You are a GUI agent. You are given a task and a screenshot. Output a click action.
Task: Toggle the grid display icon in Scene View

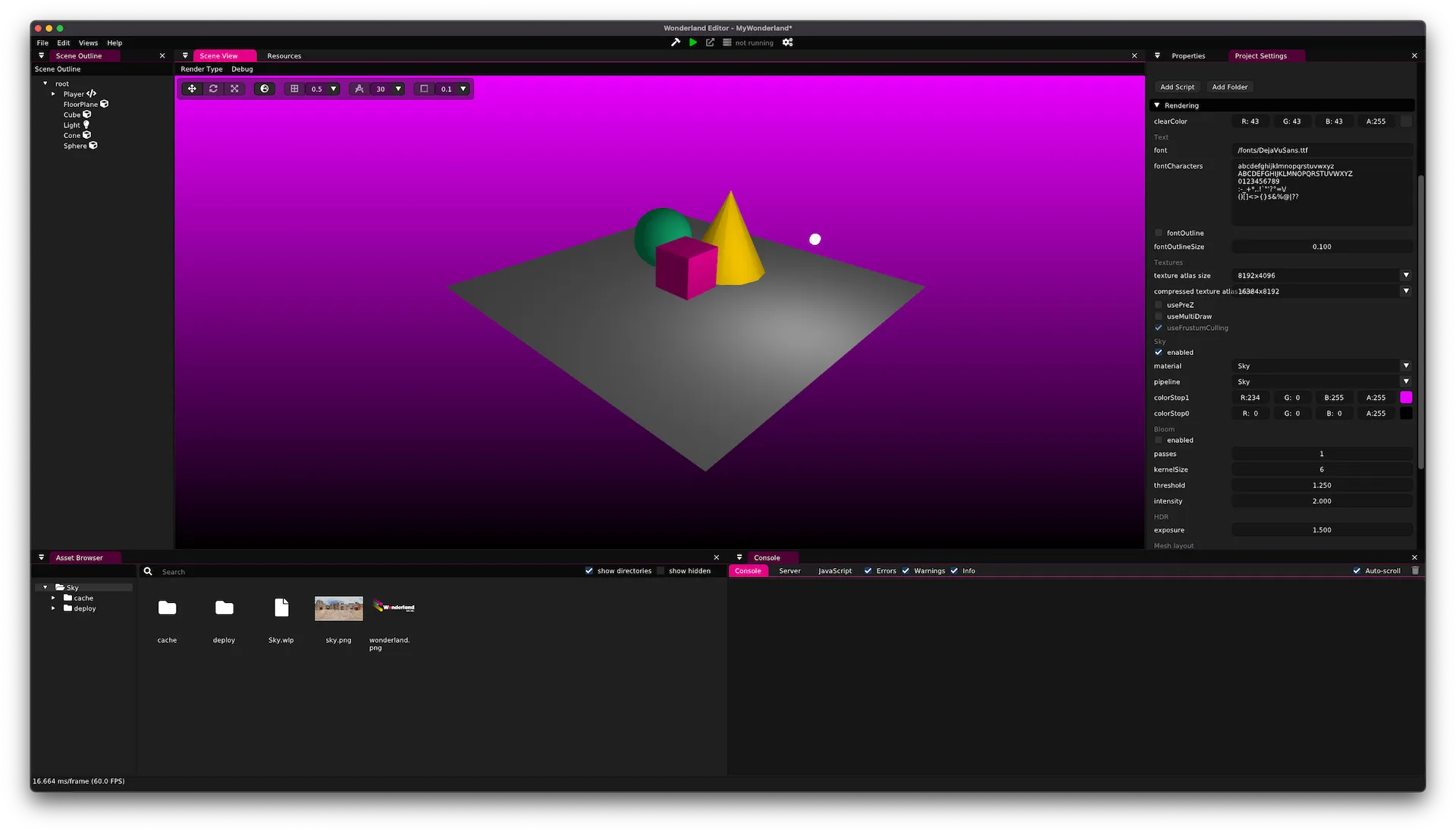point(294,89)
